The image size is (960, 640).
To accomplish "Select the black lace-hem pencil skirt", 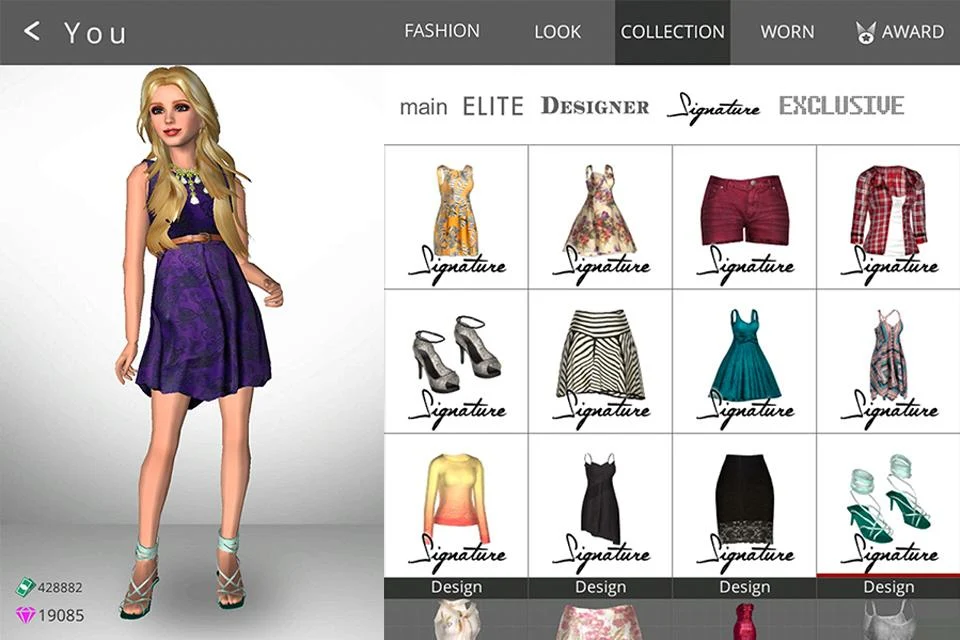I will point(744,505).
